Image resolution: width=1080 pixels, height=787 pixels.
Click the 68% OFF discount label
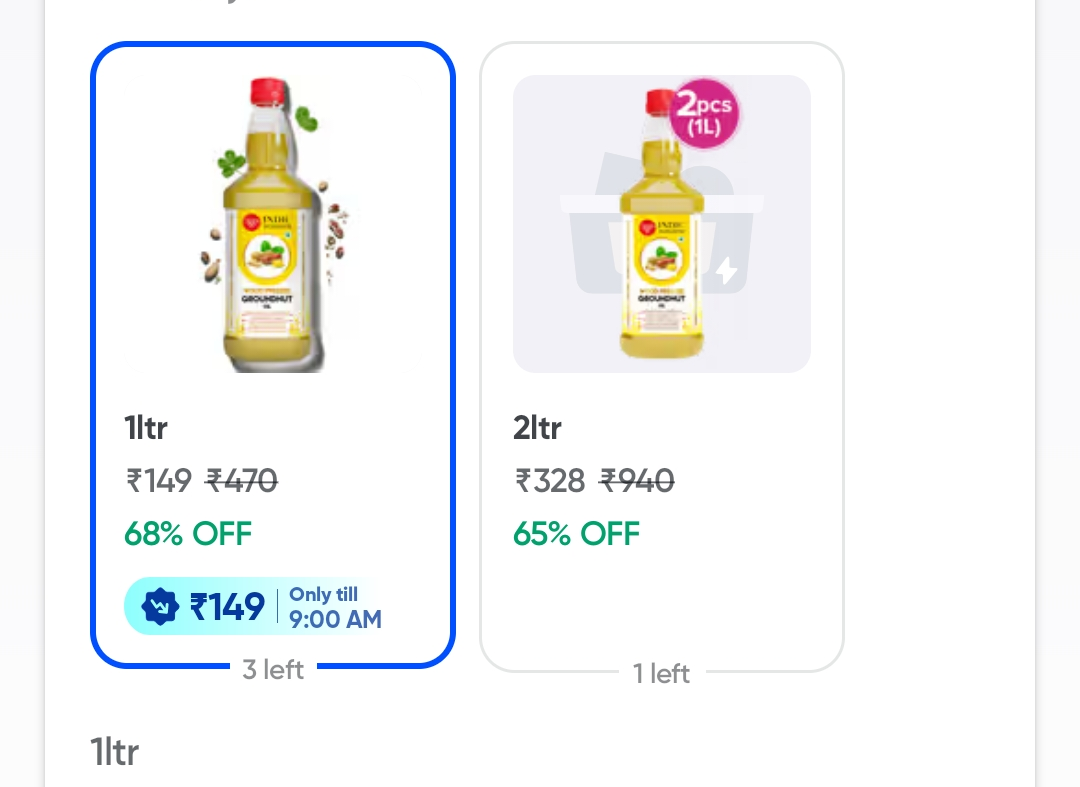(x=188, y=533)
